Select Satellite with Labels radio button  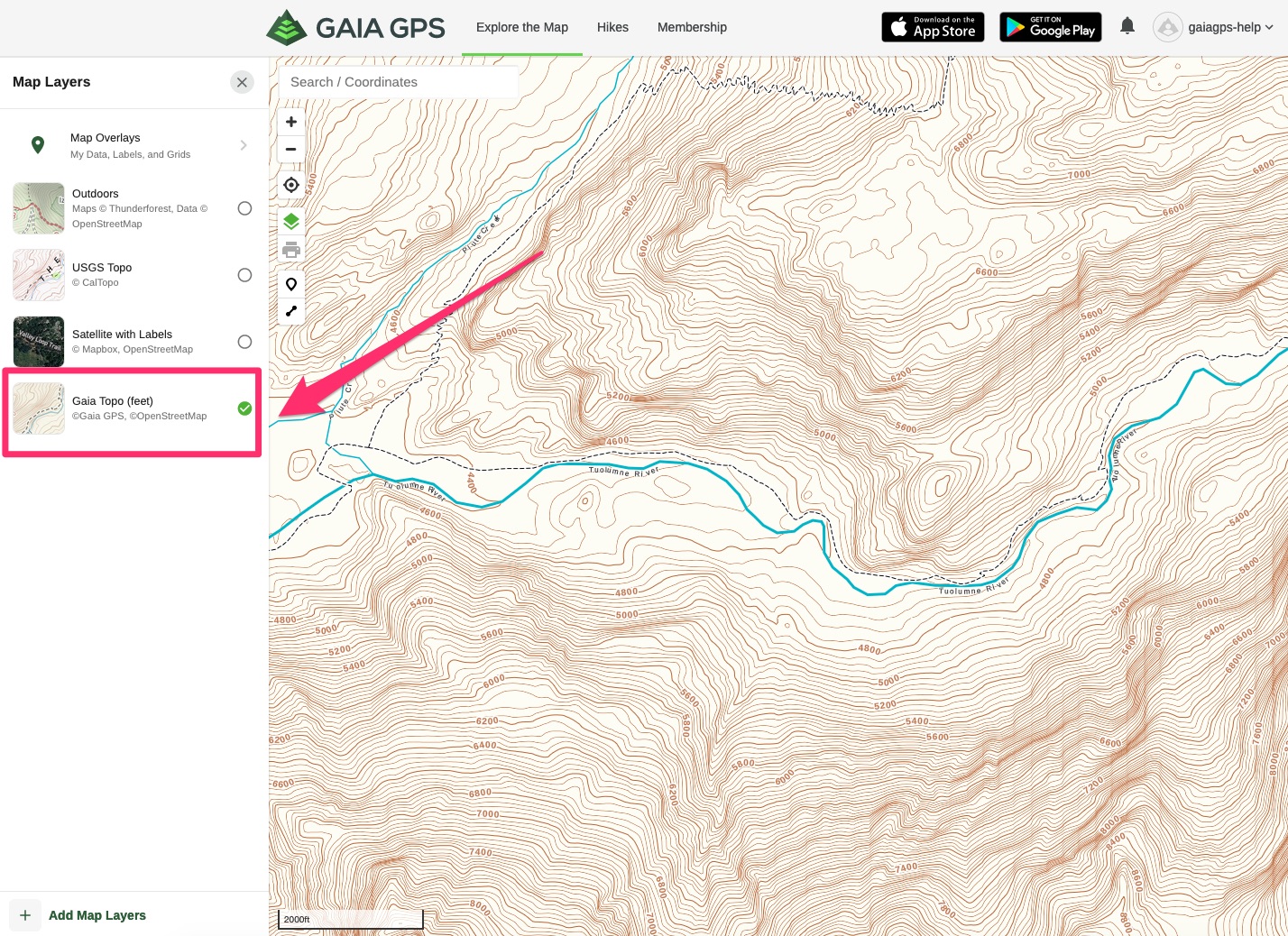point(244,342)
